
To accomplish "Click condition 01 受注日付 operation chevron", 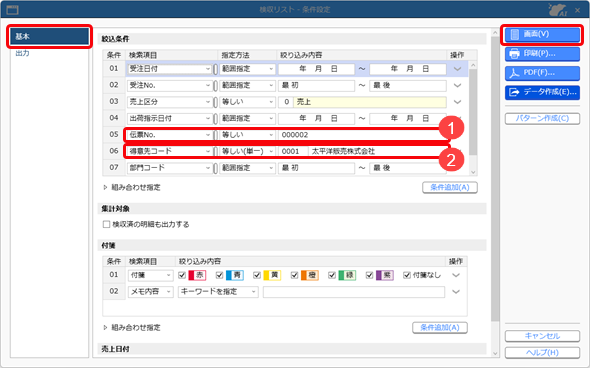I will coord(457,69).
